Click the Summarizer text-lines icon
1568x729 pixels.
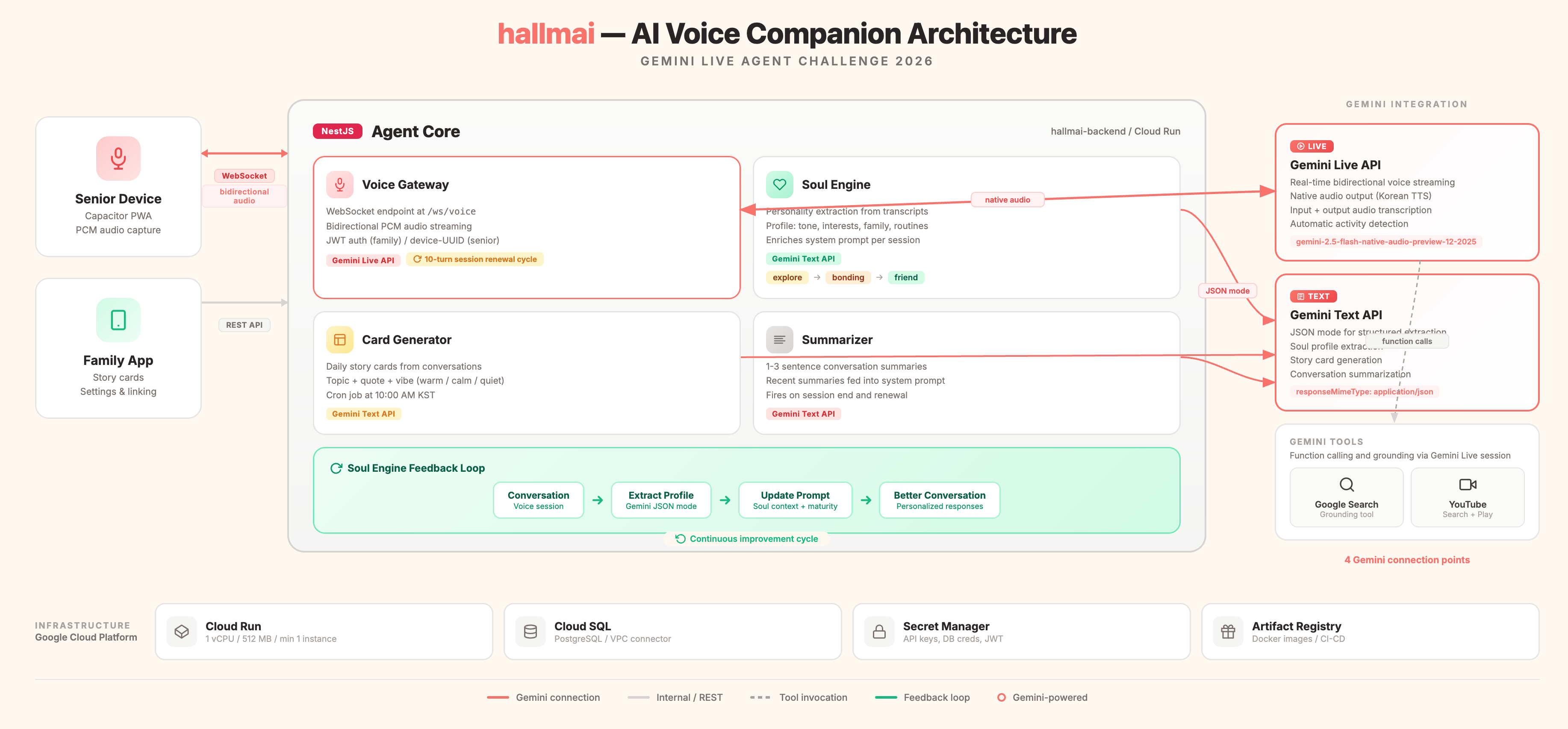tap(779, 340)
